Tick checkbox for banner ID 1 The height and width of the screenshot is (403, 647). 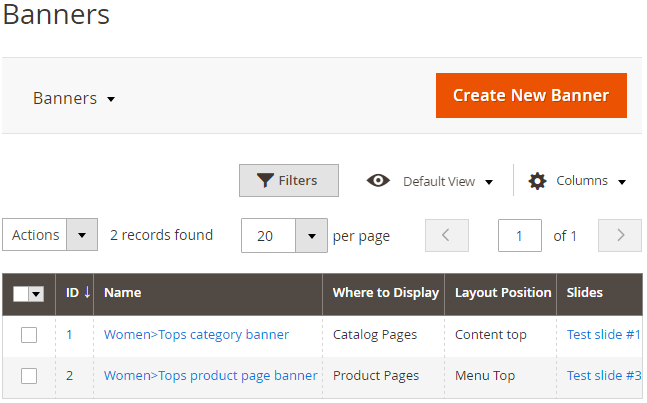[x=29, y=335]
